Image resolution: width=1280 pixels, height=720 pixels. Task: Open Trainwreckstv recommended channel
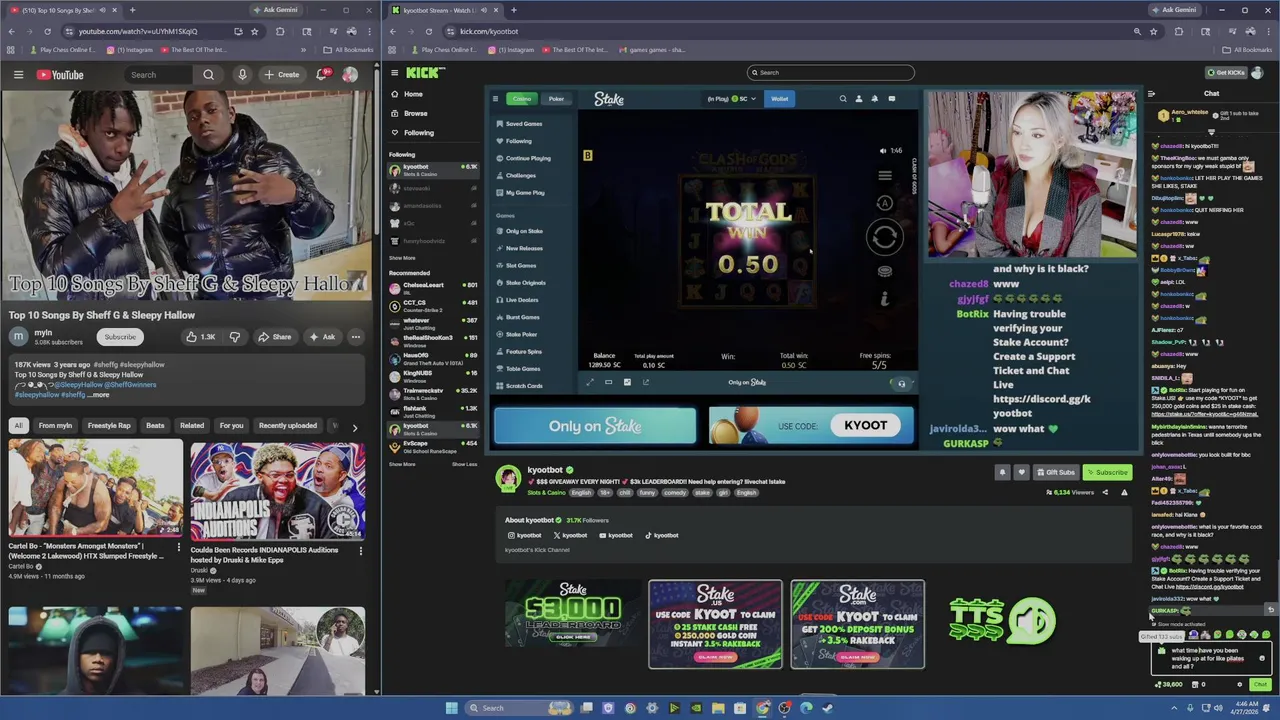point(434,393)
